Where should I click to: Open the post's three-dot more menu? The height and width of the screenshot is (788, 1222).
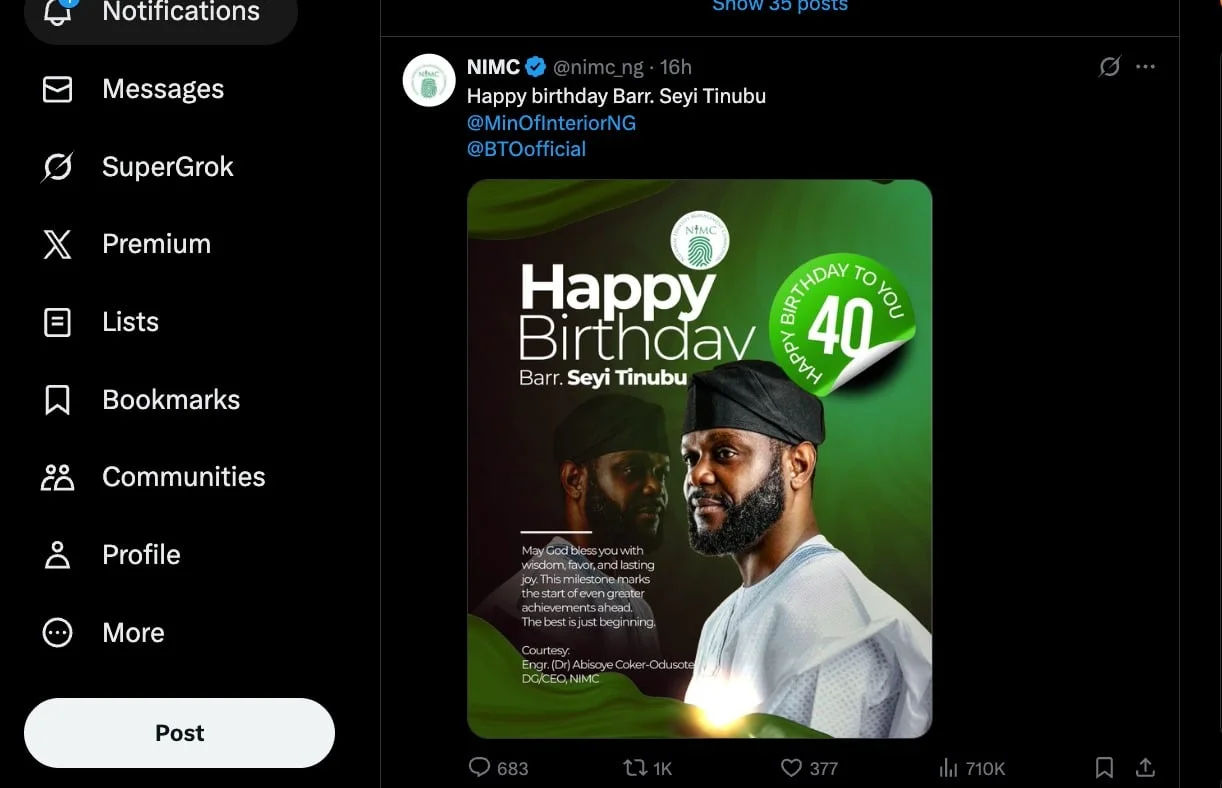pyautogui.click(x=1146, y=67)
